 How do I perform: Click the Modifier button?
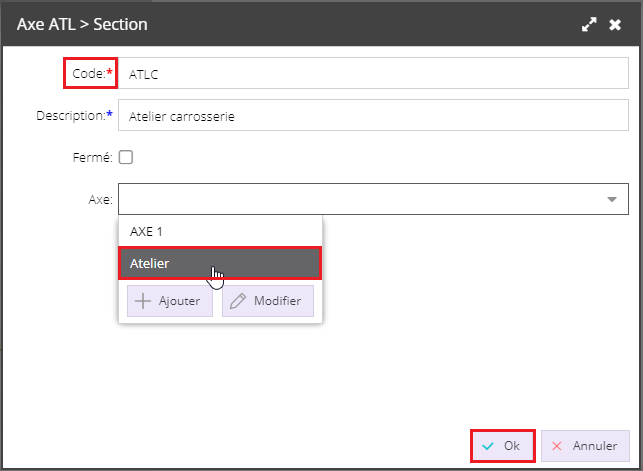pyautogui.click(x=268, y=301)
